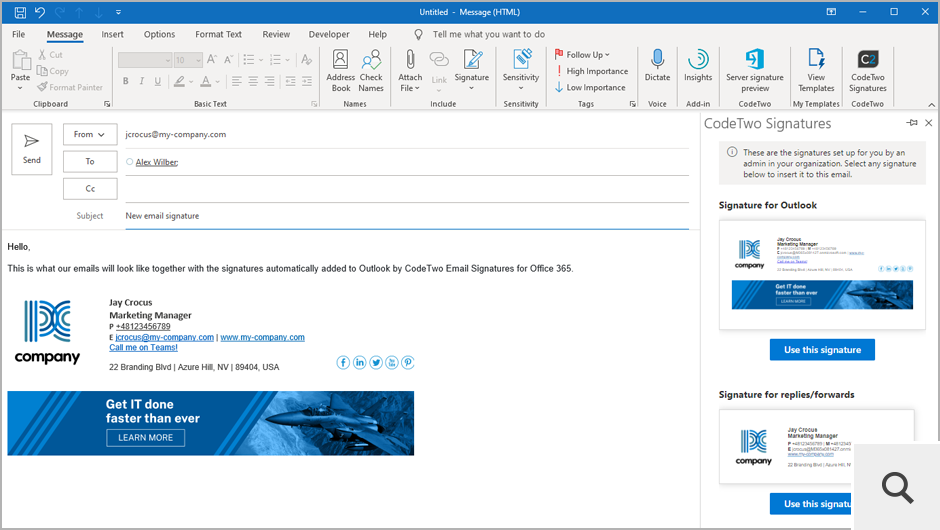
Task: Align text to the left
Action: (237, 81)
